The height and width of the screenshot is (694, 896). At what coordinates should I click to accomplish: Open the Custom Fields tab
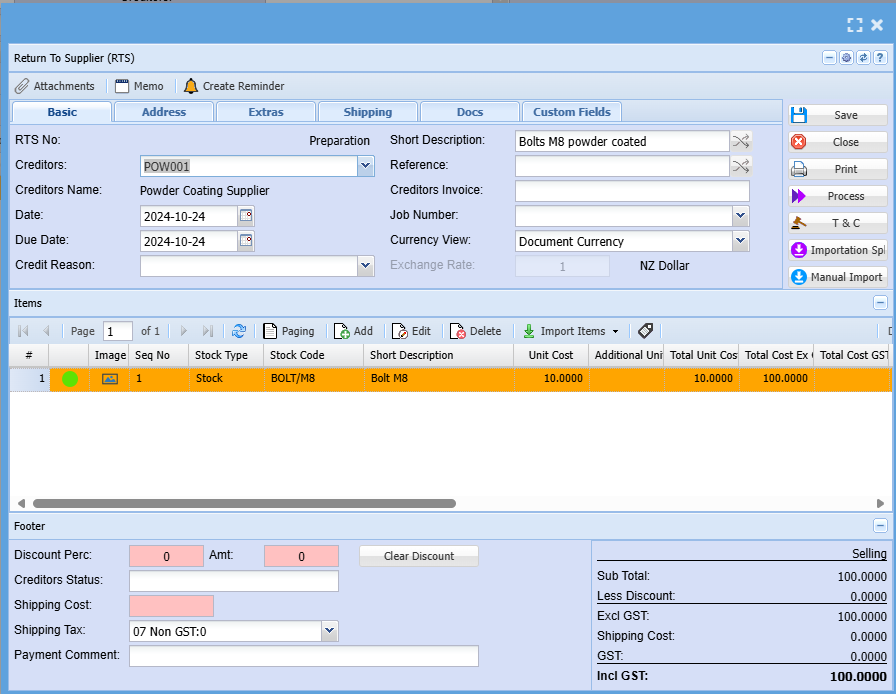click(x=572, y=112)
